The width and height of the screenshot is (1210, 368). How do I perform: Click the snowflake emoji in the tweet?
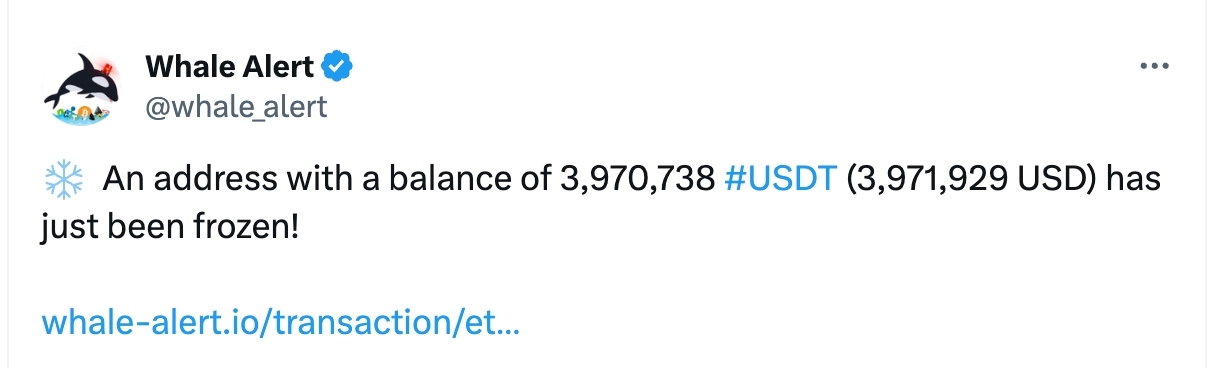point(62,181)
